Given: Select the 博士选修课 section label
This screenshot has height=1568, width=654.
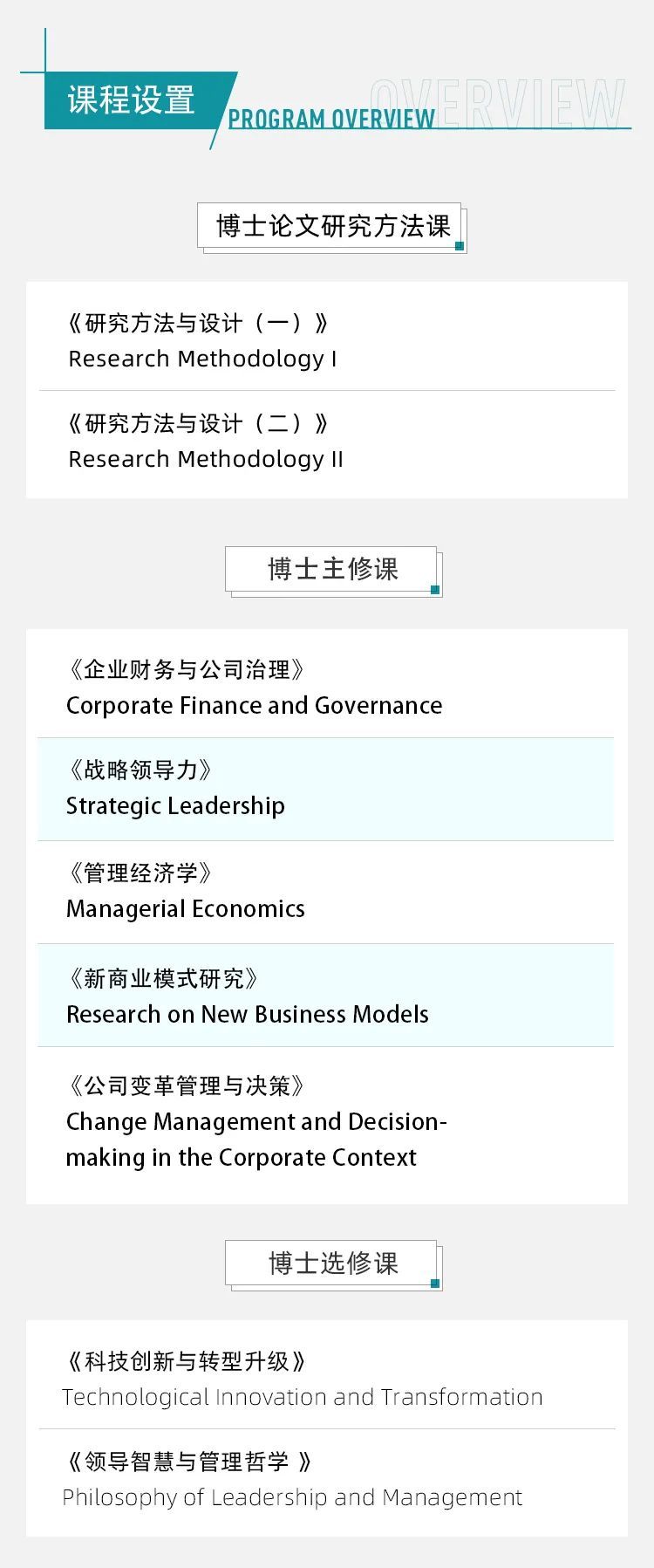Looking at the screenshot, I should coord(332,1263).
